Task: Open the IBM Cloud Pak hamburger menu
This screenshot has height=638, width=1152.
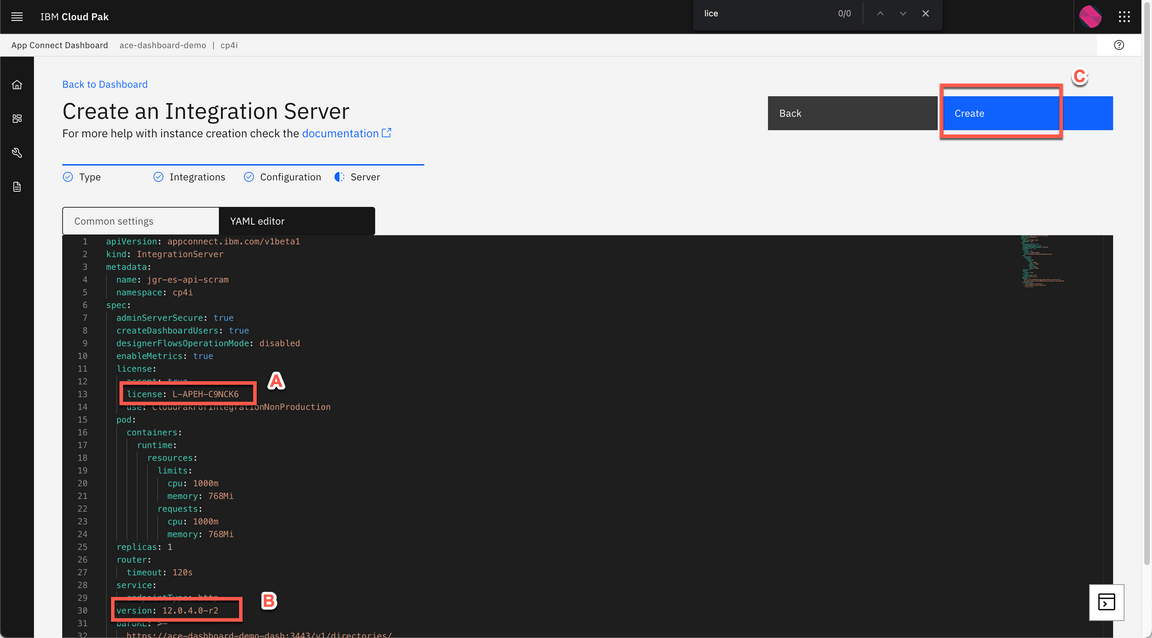Action: (17, 17)
